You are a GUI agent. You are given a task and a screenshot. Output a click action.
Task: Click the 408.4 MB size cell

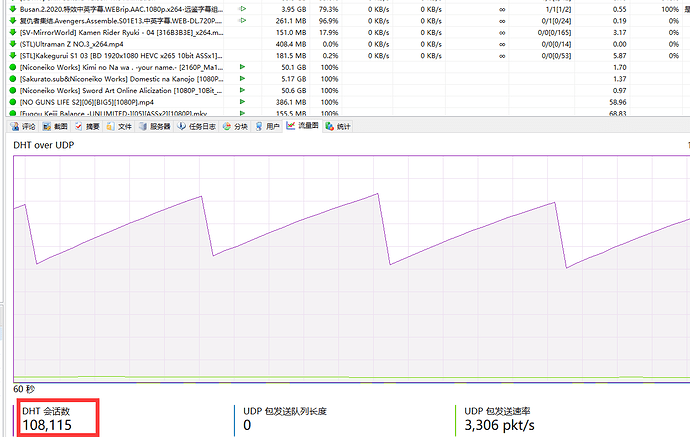click(x=291, y=44)
